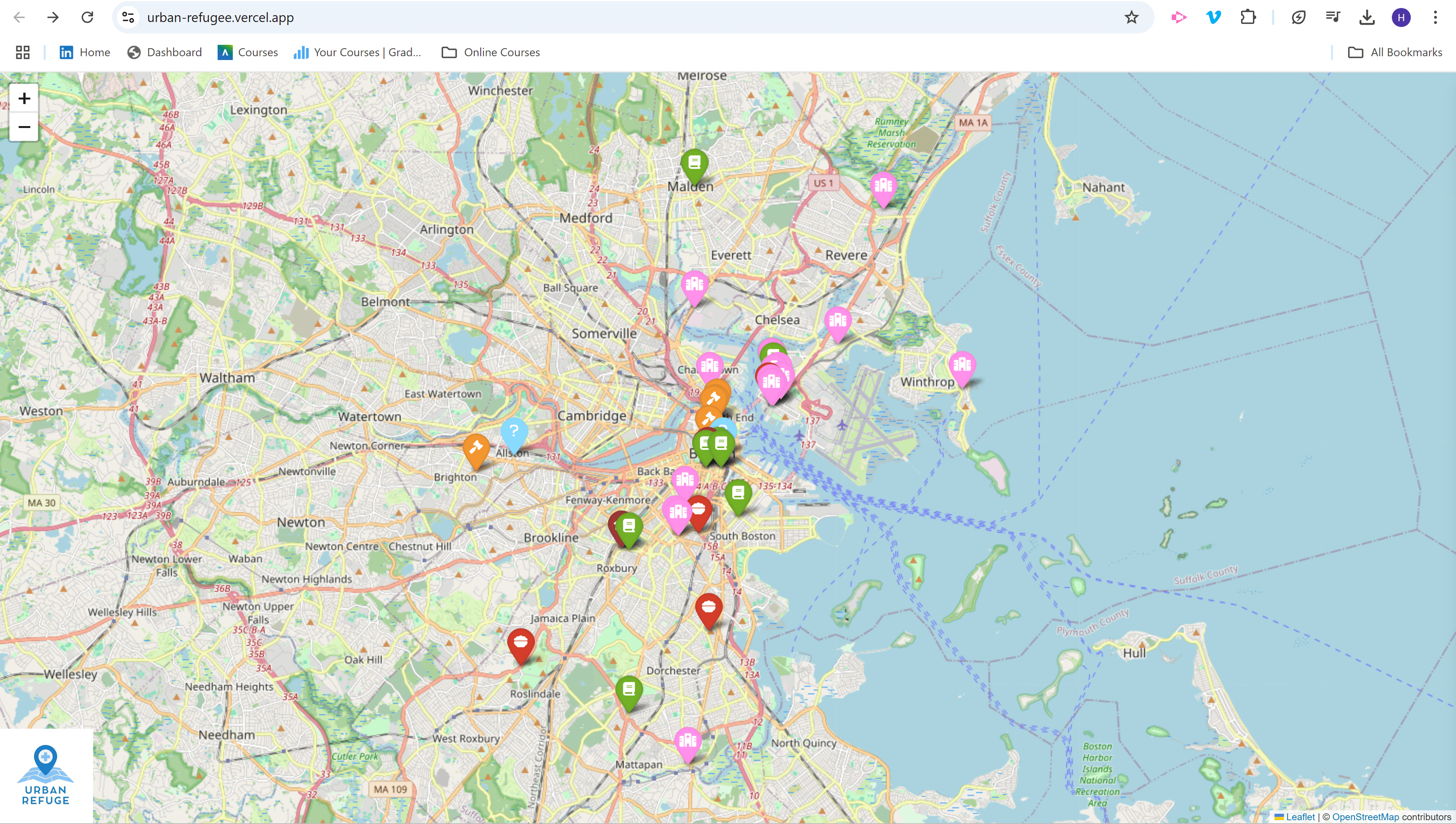Image resolution: width=1456 pixels, height=824 pixels.
Task: Click the map zoom in button
Action: [x=24, y=98]
